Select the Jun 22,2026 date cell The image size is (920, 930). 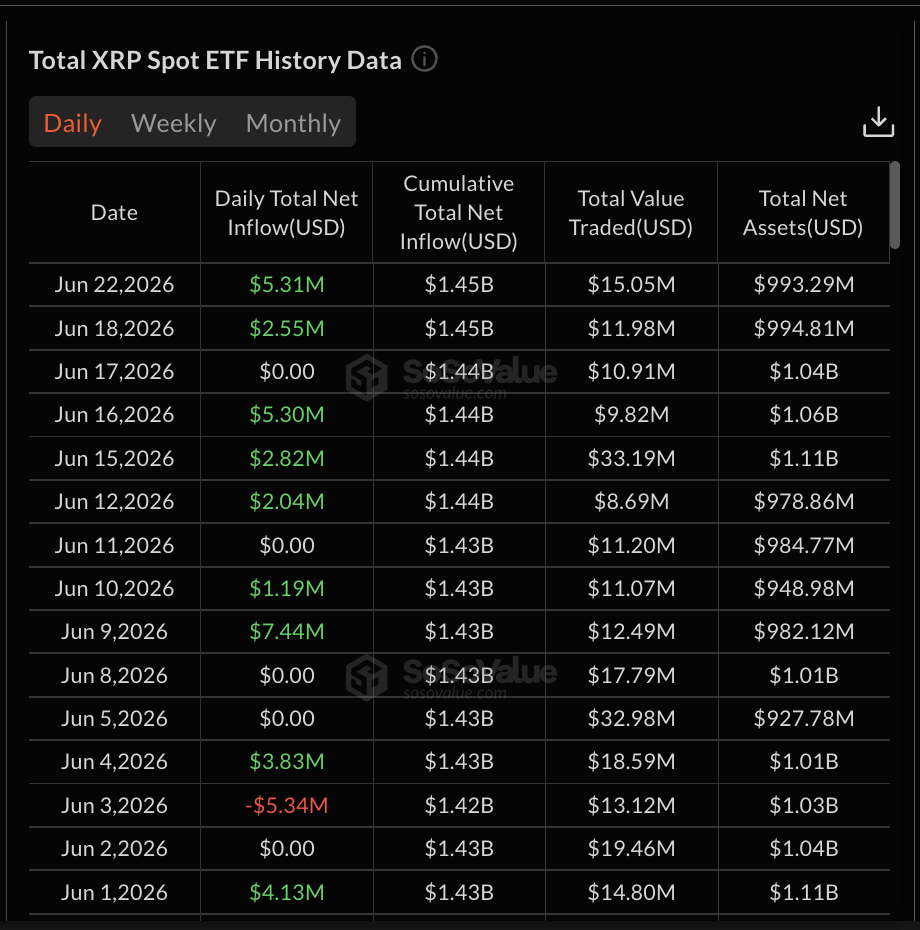click(114, 285)
